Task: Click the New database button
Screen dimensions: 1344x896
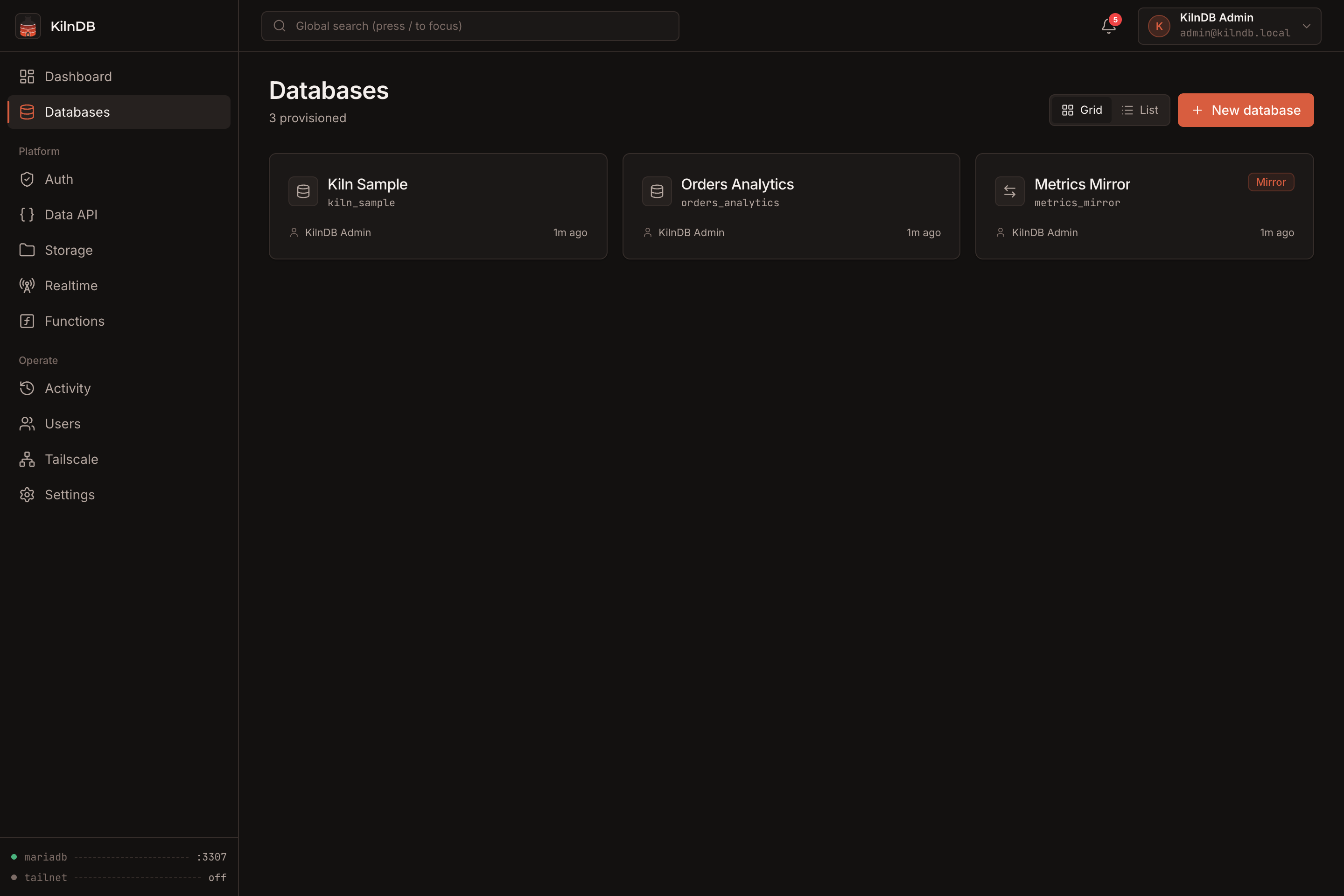Action: pos(1246,110)
